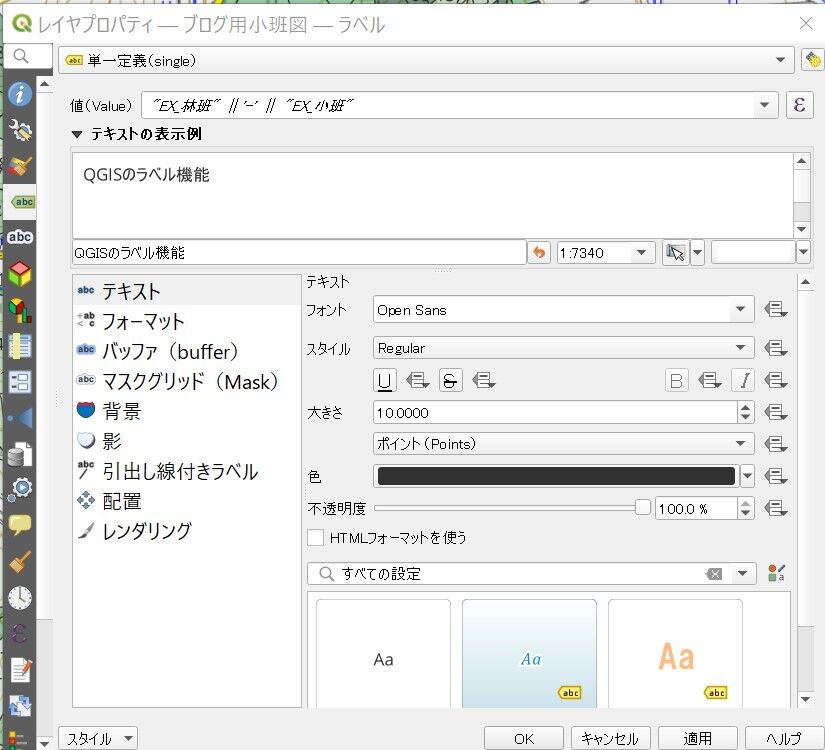Select the Text settings item
Screen dimensions: 825x750
click(186, 291)
